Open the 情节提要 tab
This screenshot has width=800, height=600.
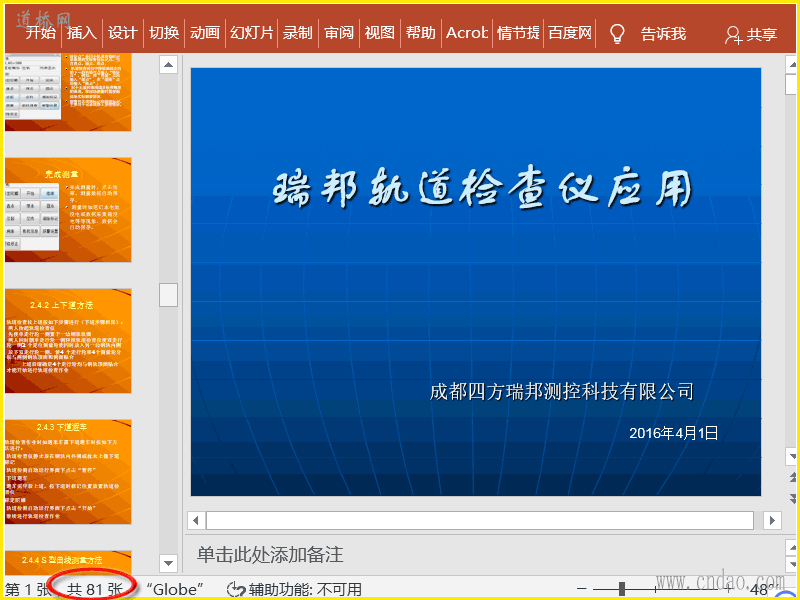pyautogui.click(x=518, y=33)
